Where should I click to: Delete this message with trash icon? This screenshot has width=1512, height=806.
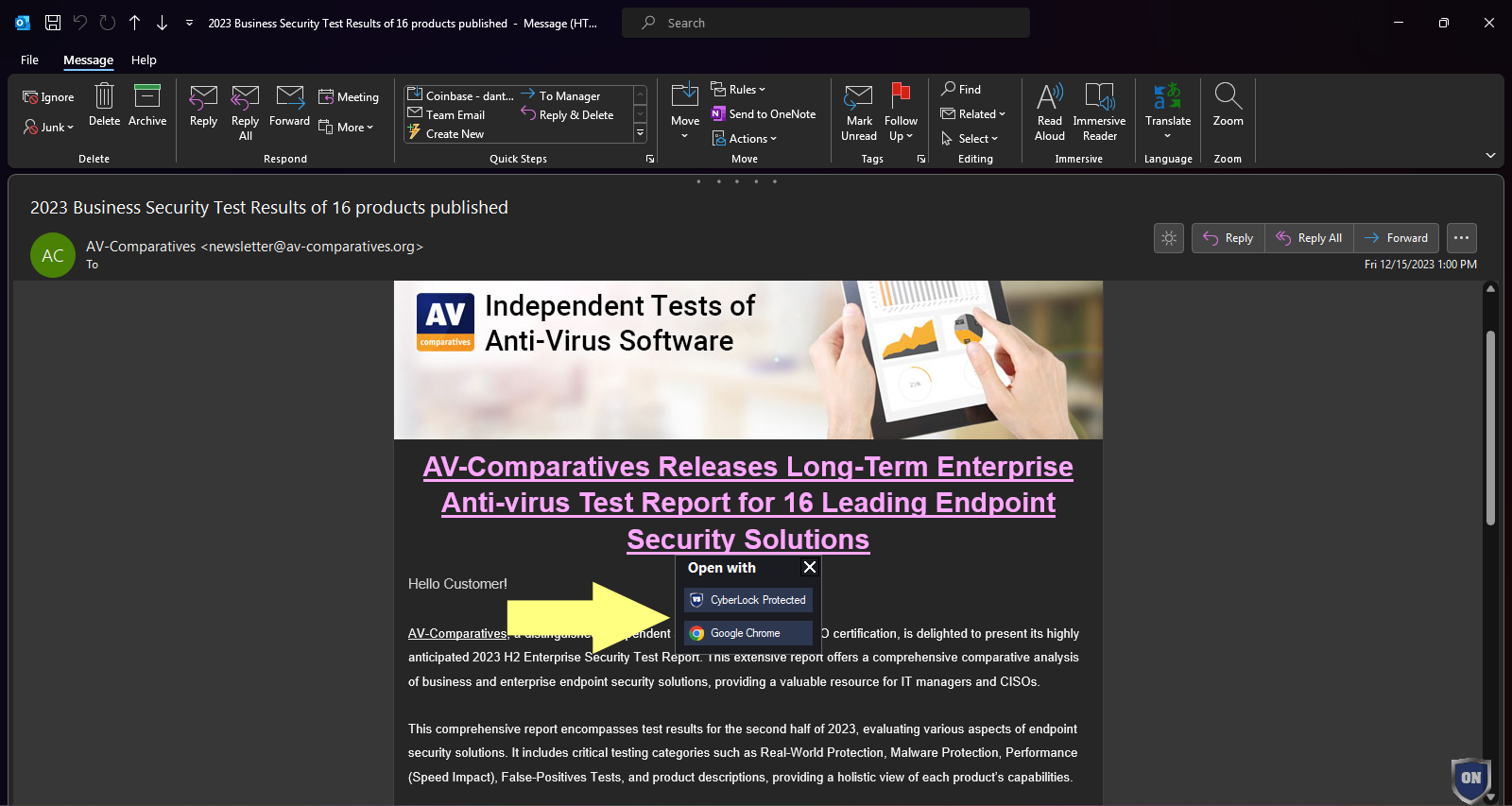[x=104, y=104]
